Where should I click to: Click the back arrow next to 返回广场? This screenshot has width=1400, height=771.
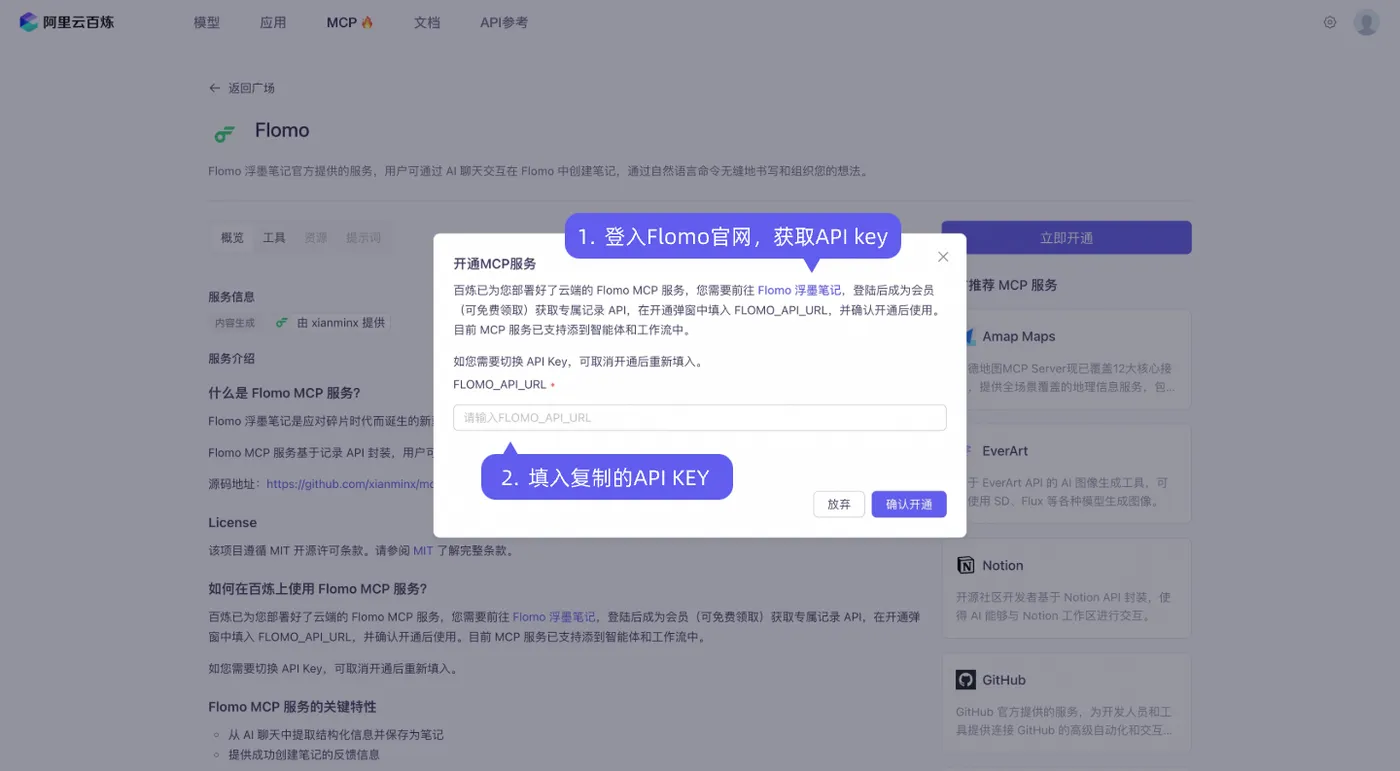[214, 88]
